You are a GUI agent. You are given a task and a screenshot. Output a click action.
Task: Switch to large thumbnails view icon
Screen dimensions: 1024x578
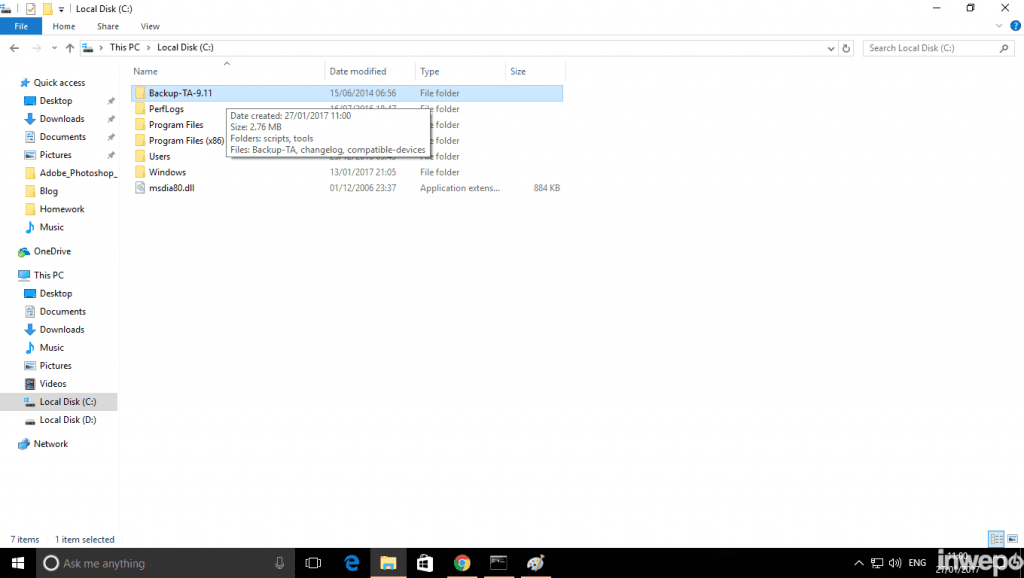1012,539
